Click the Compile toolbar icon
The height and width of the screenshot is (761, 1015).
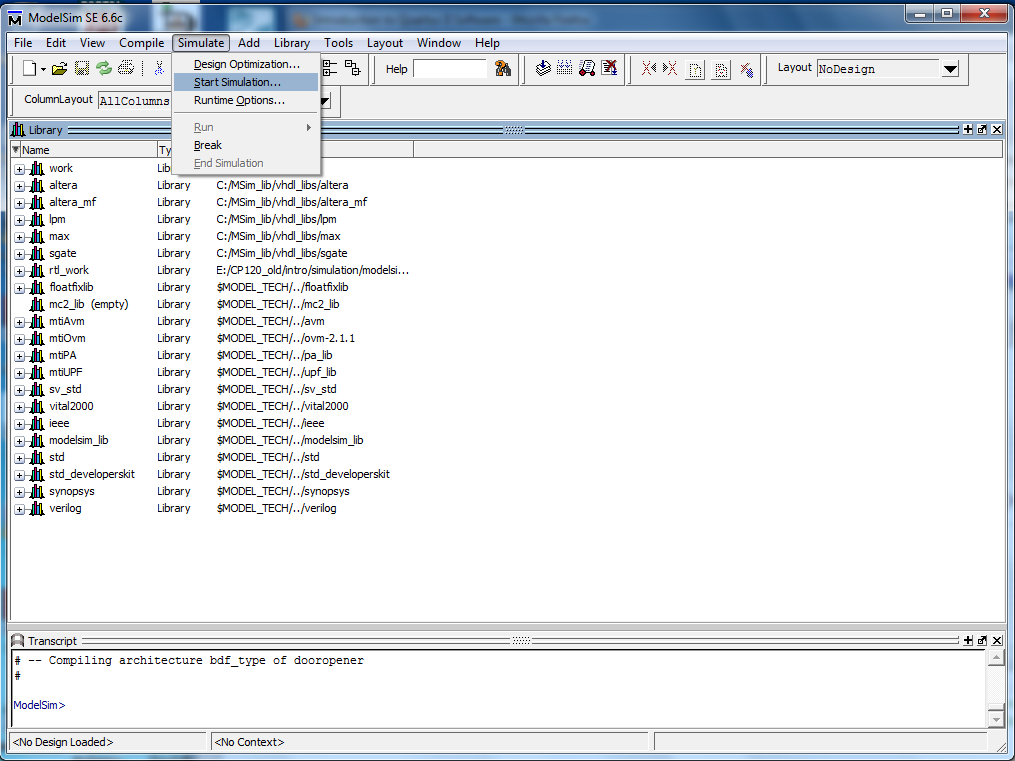(543, 68)
